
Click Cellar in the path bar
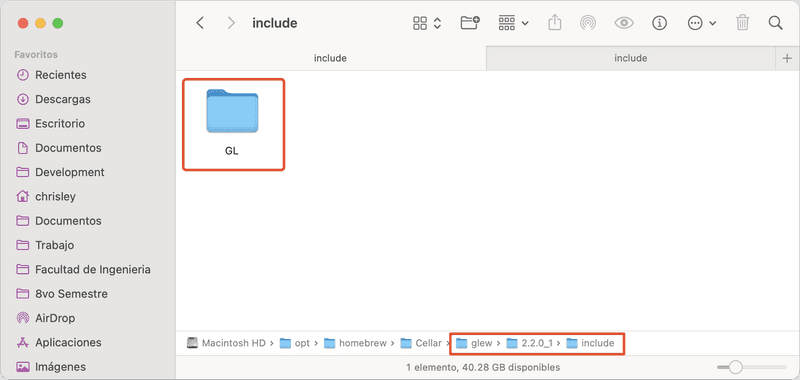[x=421, y=343]
